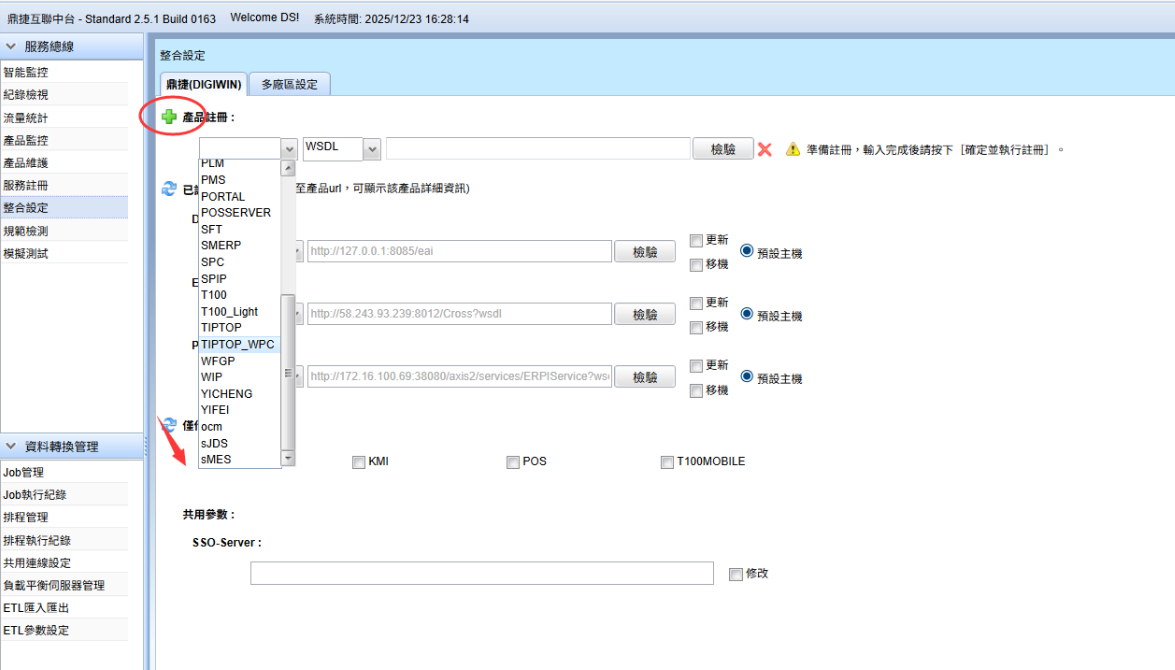Check the KMI checkbox
The height and width of the screenshot is (670, 1175).
358,462
